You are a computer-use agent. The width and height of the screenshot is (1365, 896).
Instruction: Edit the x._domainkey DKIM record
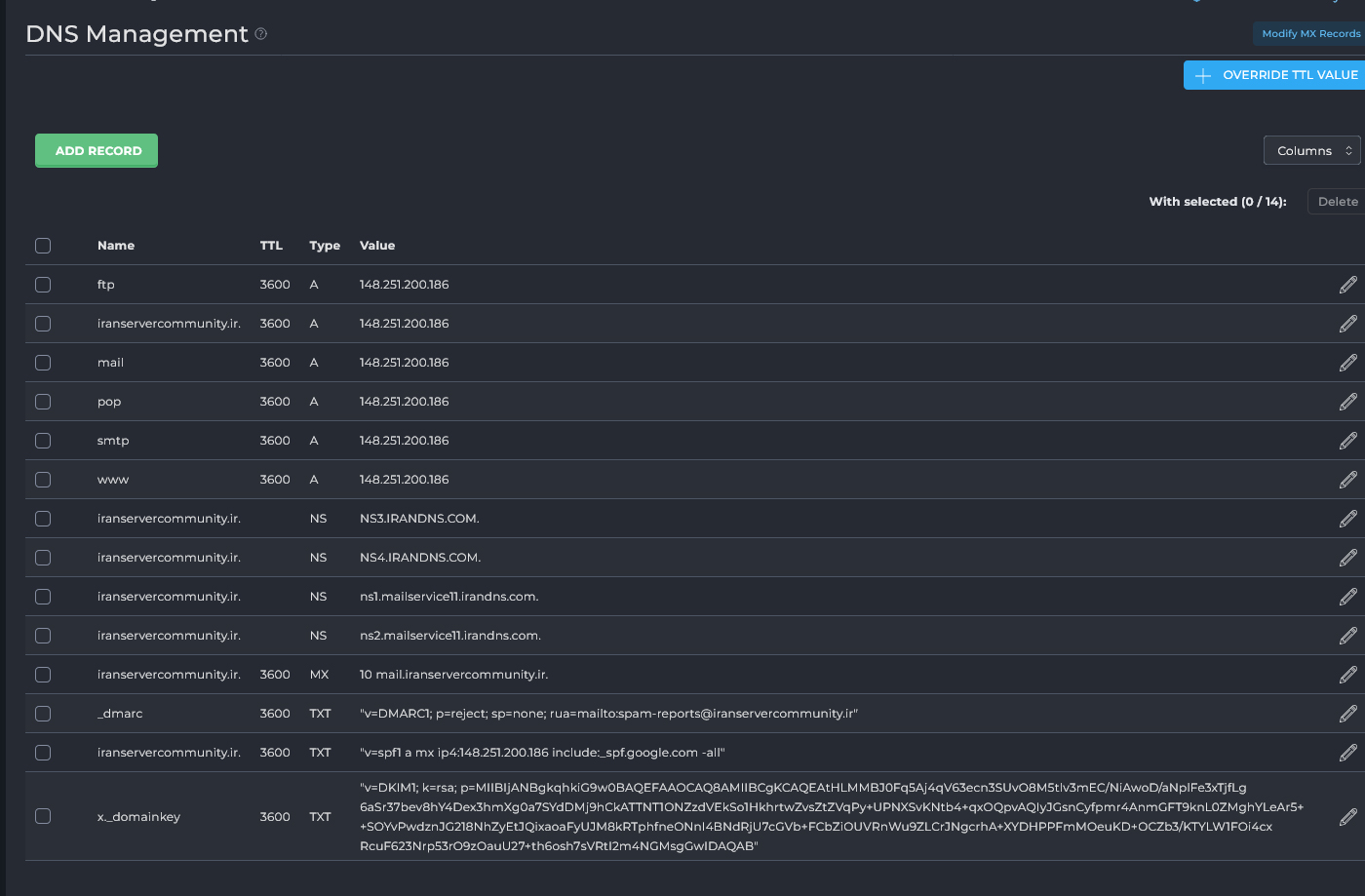click(x=1349, y=817)
